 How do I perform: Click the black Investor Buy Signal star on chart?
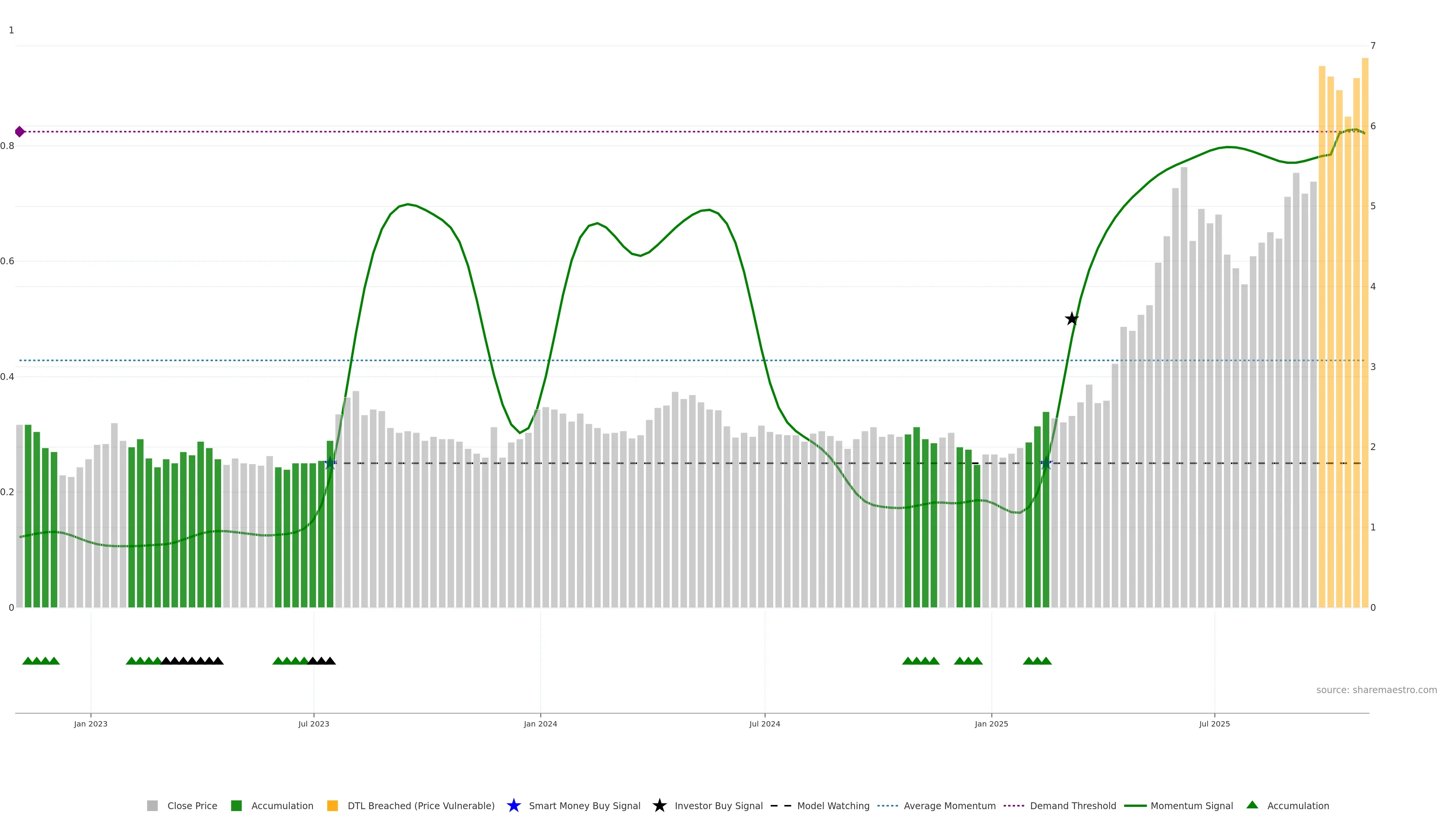[1072, 319]
